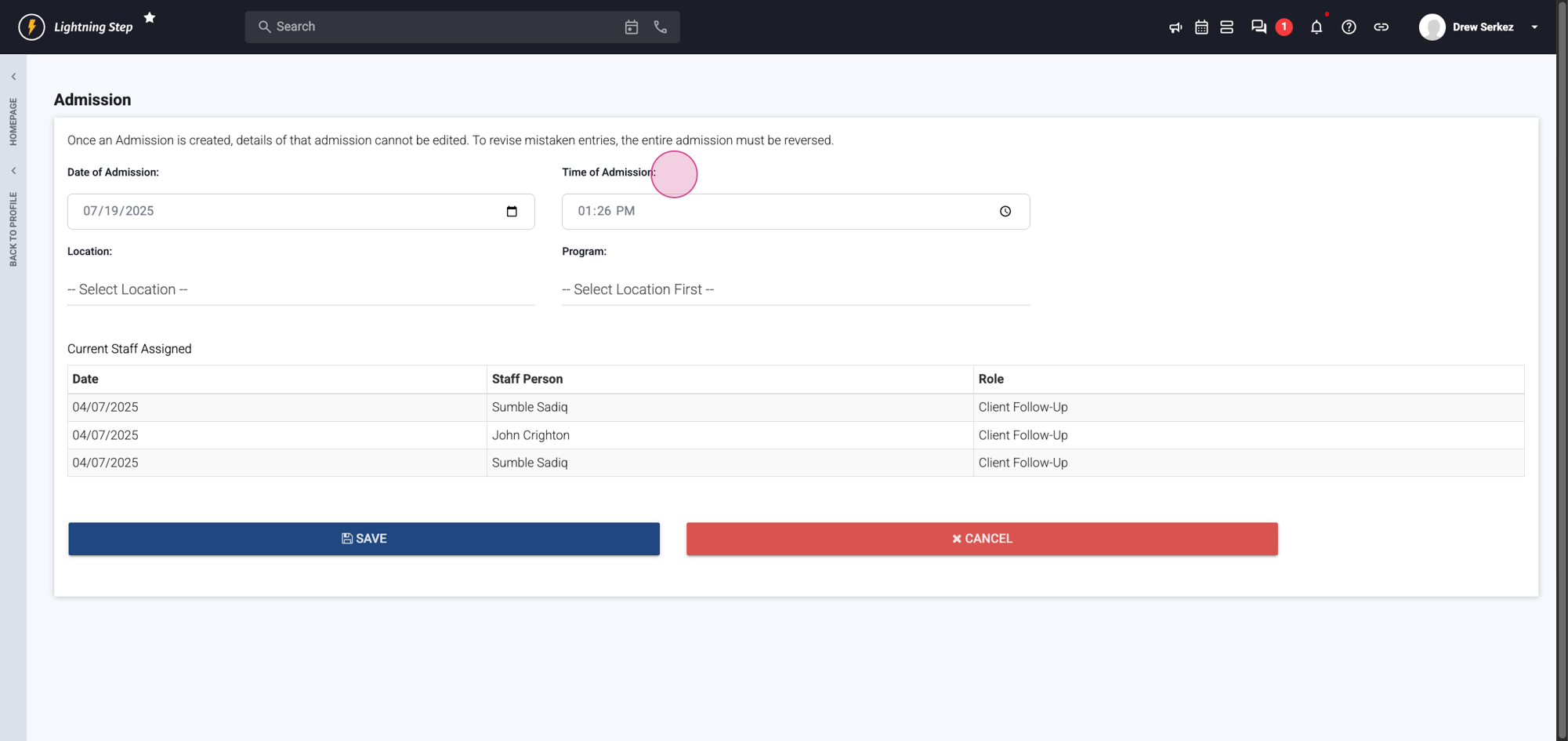The height and width of the screenshot is (741, 1568).
Task: Click the stacked rows view icon
Action: tap(1226, 27)
